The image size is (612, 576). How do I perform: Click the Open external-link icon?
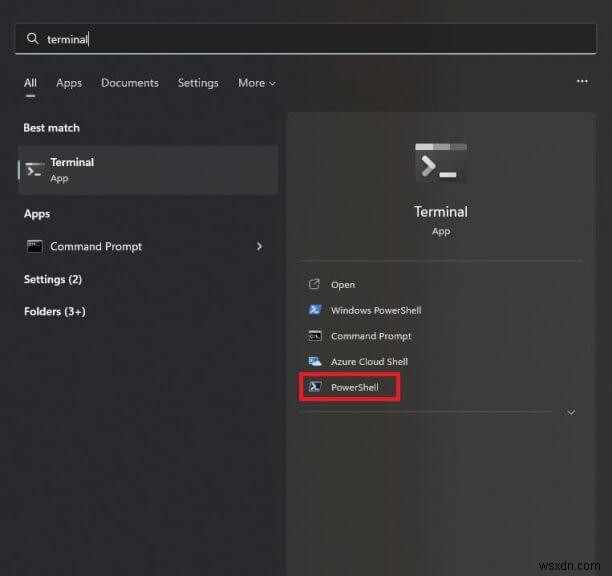tap(314, 284)
